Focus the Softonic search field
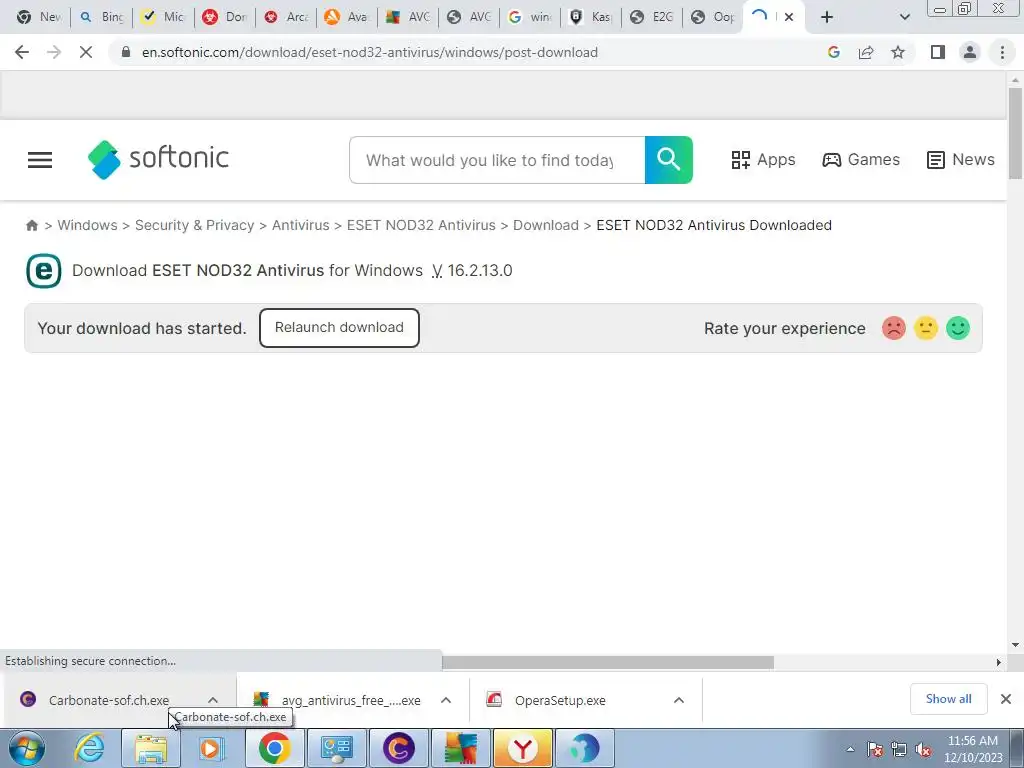 [x=497, y=160]
